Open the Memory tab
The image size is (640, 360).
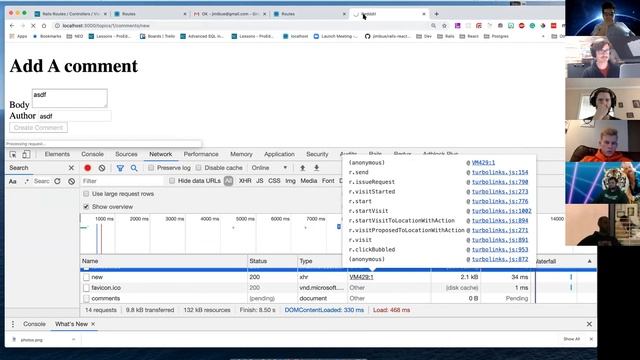tap(241, 154)
